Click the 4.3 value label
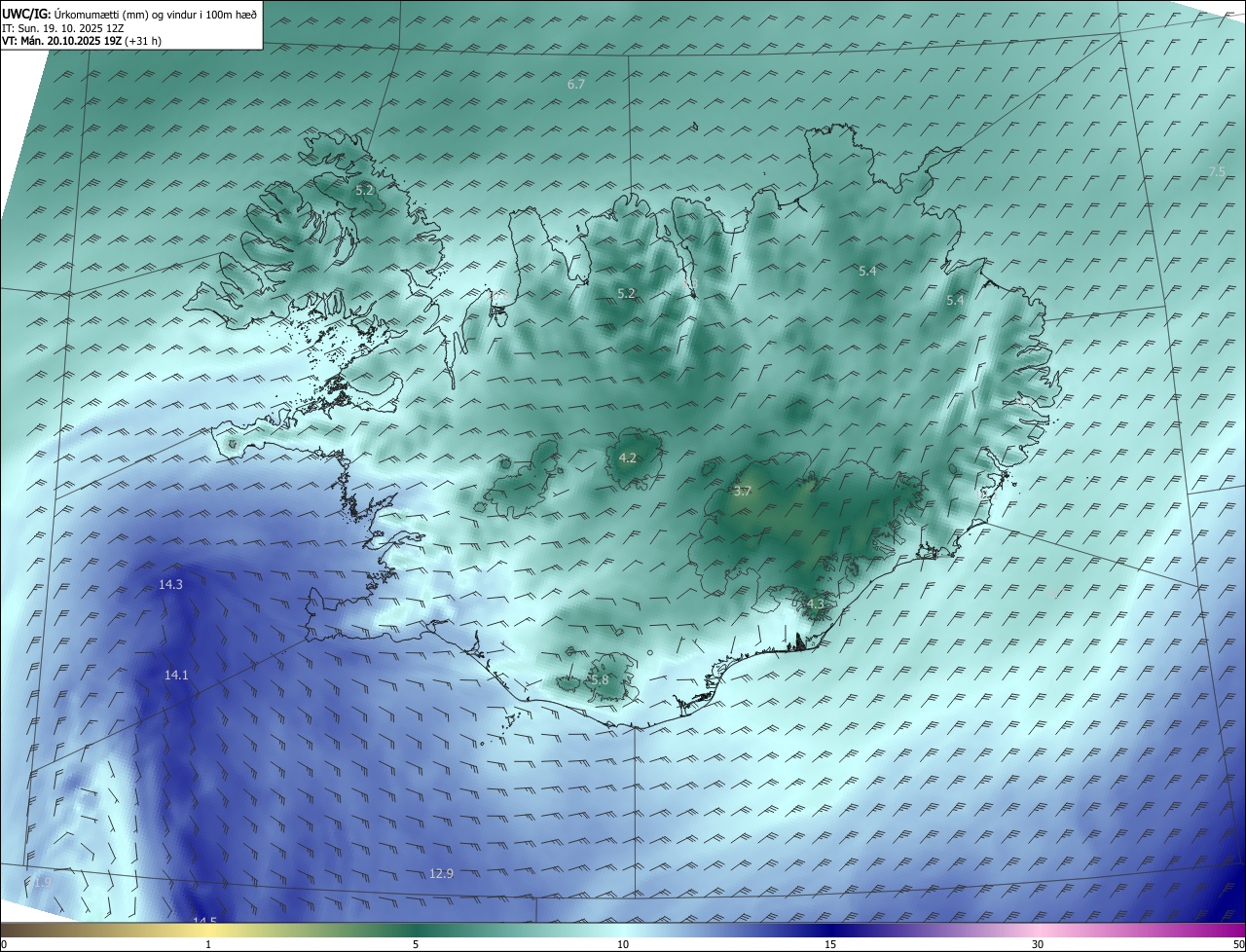The image size is (1246, 952). pyautogui.click(x=815, y=604)
